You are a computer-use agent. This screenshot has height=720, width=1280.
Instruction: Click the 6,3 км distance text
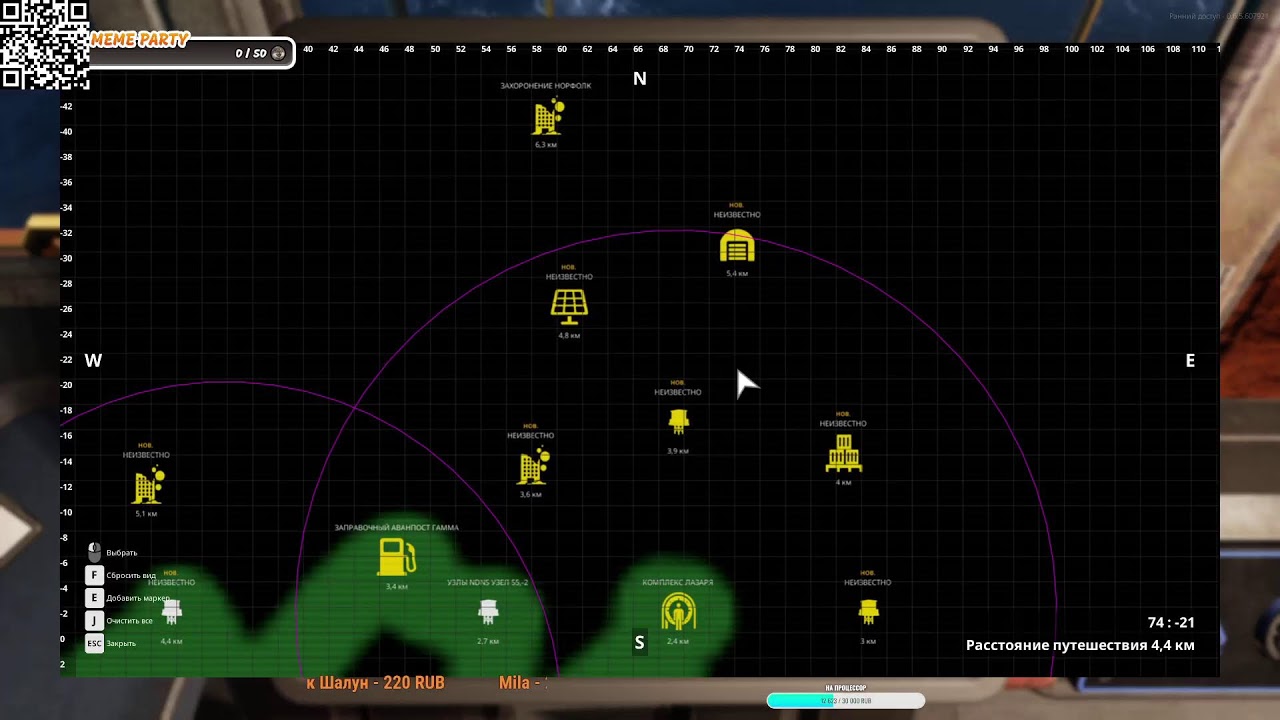pyautogui.click(x=546, y=145)
